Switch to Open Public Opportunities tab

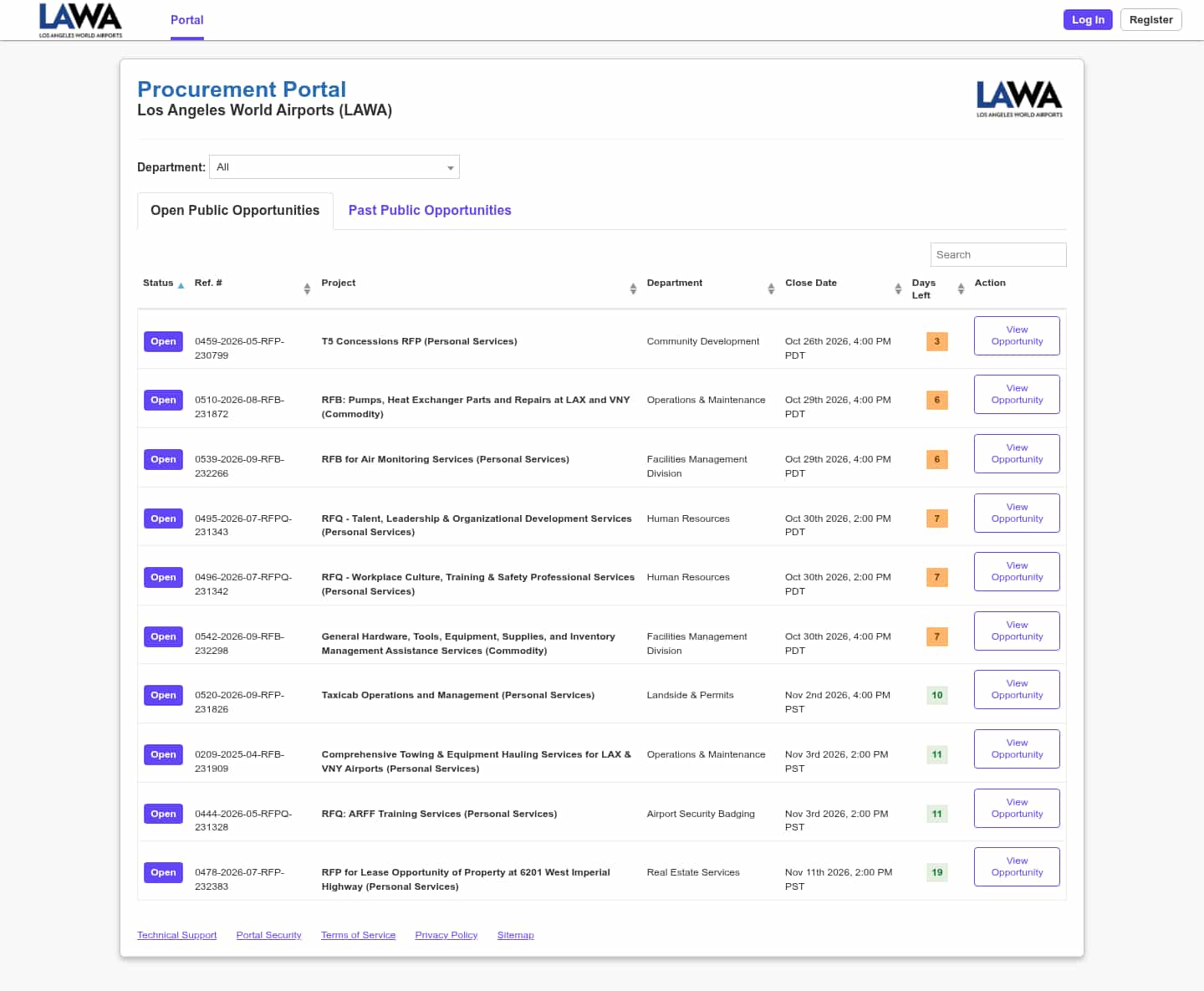tap(235, 211)
